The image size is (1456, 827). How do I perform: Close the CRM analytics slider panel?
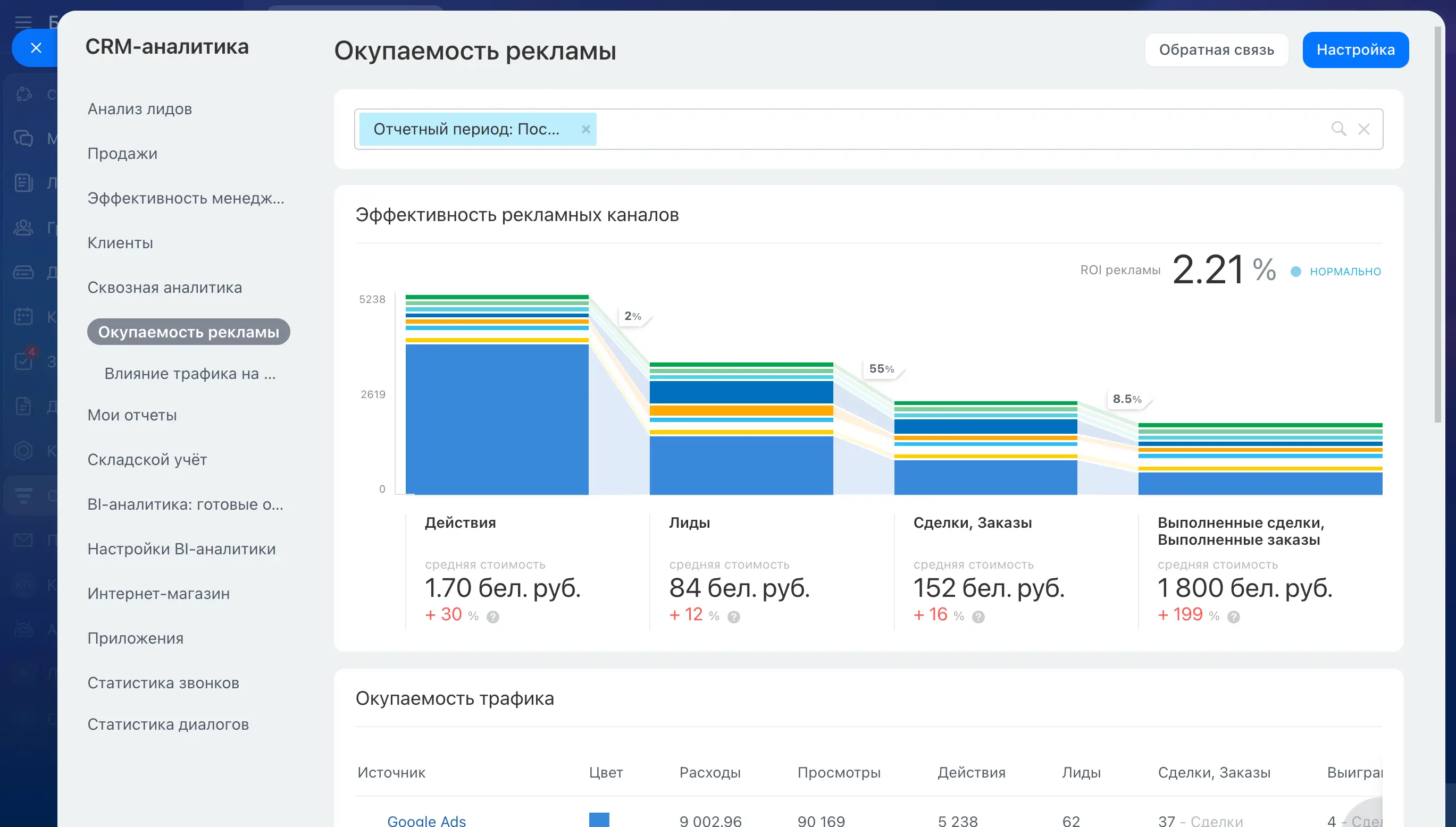tap(35, 48)
